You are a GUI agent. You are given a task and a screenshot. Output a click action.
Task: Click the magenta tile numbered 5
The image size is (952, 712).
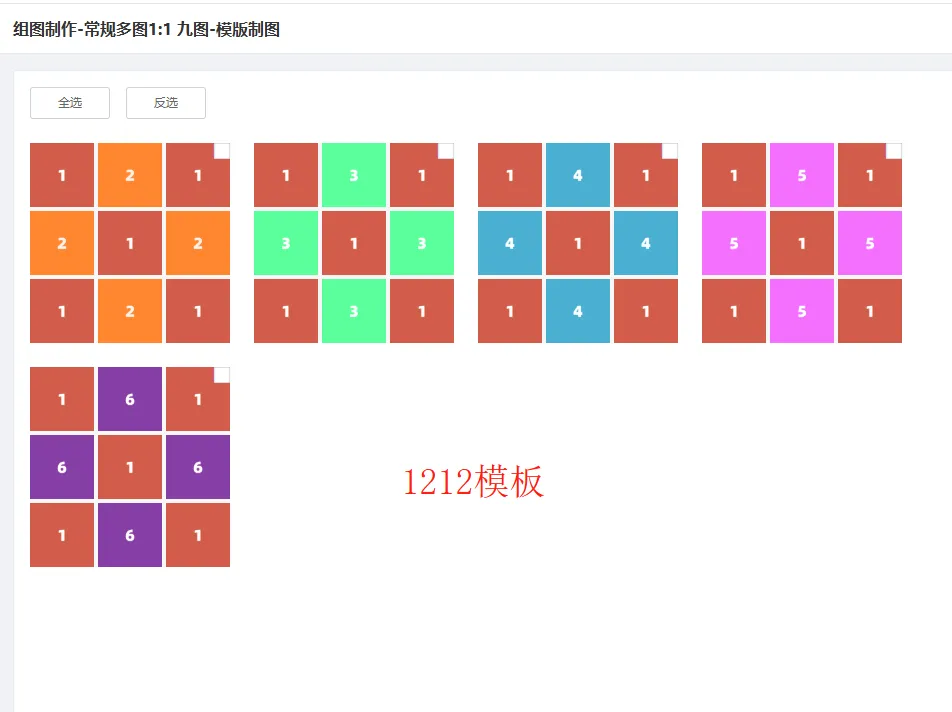pyautogui.click(x=802, y=174)
